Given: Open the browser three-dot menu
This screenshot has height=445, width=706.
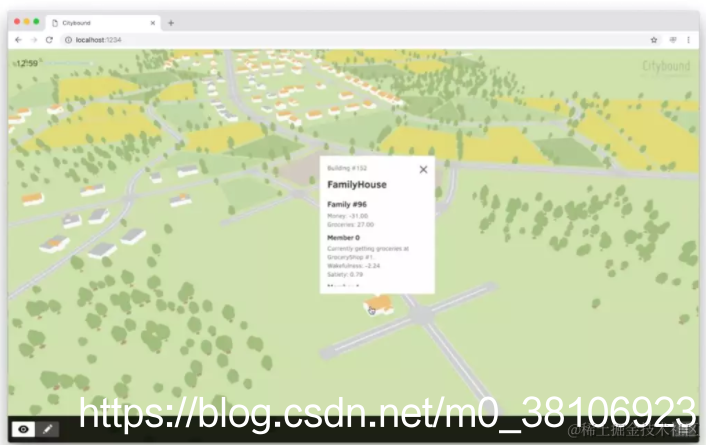Looking at the screenshot, I should (x=688, y=40).
